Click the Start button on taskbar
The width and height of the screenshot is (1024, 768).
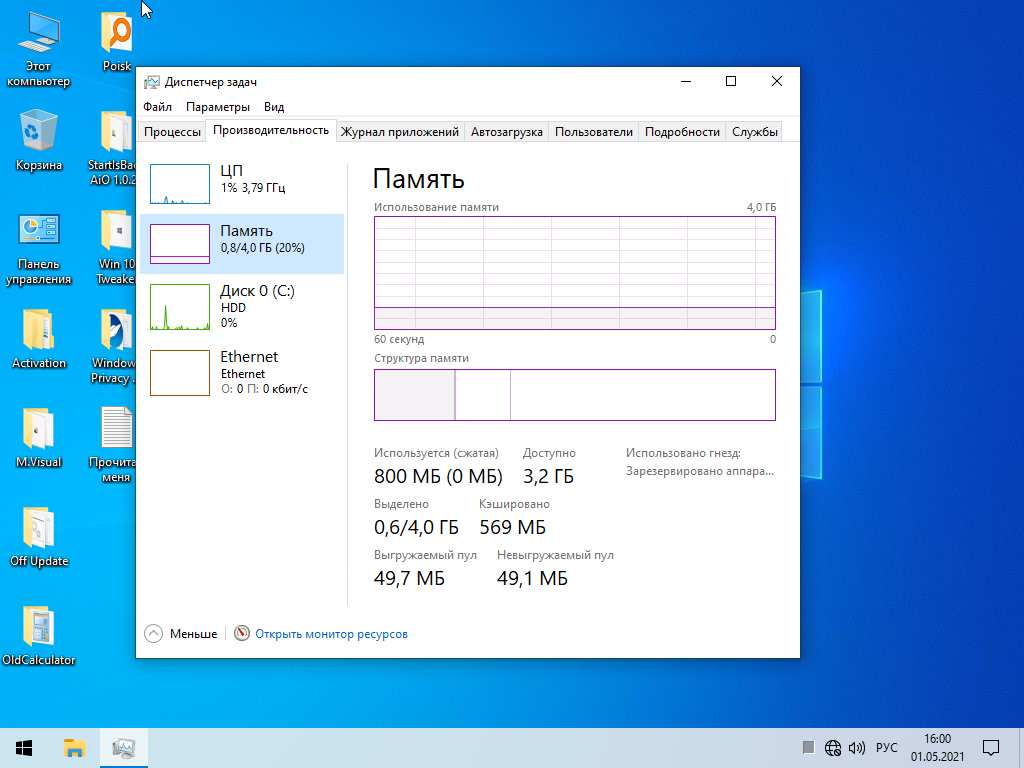click(24, 747)
